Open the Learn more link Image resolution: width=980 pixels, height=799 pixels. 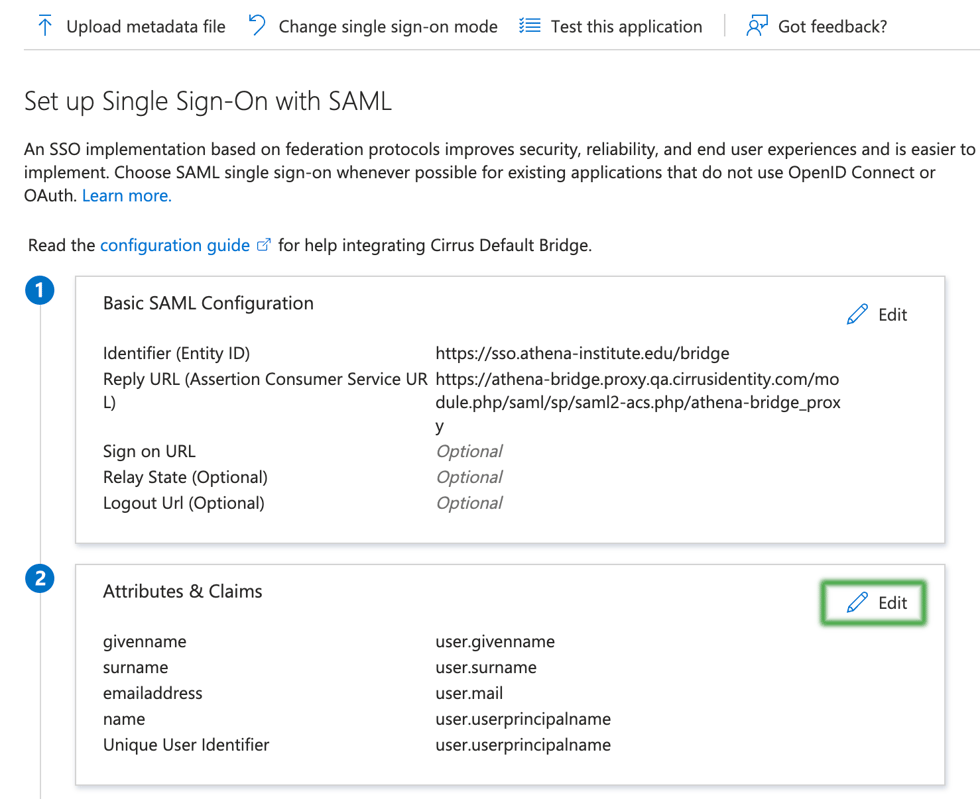(127, 196)
